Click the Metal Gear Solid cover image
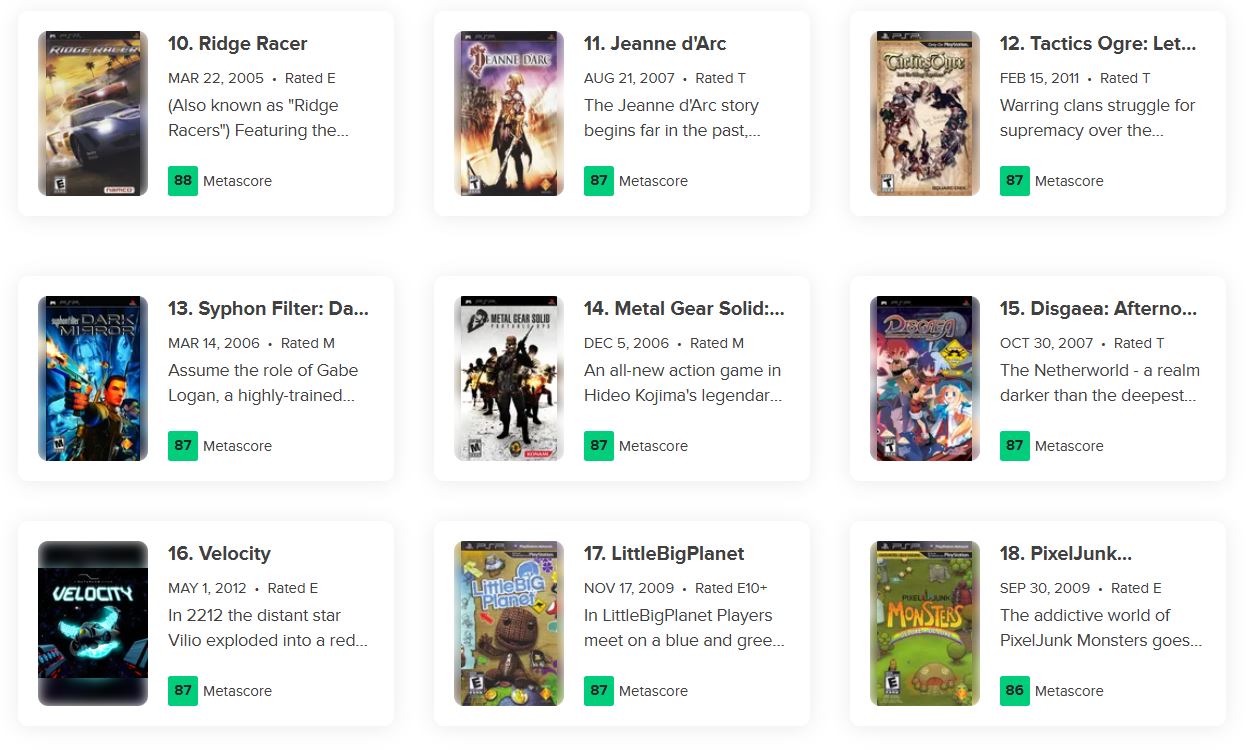The width and height of the screenshot is (1249, 750). pyautogui.click(x=509, y=378)
